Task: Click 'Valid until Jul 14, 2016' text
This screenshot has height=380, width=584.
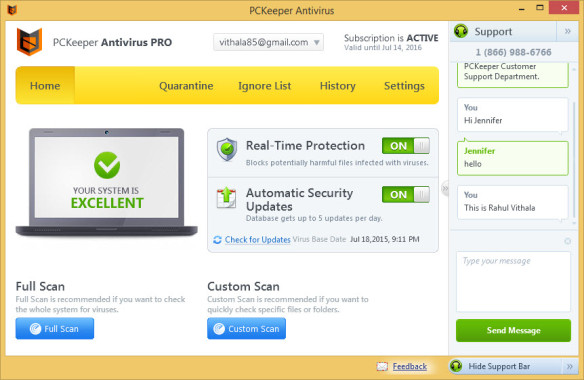Action: pyautogui.click(x=383, y=48)
